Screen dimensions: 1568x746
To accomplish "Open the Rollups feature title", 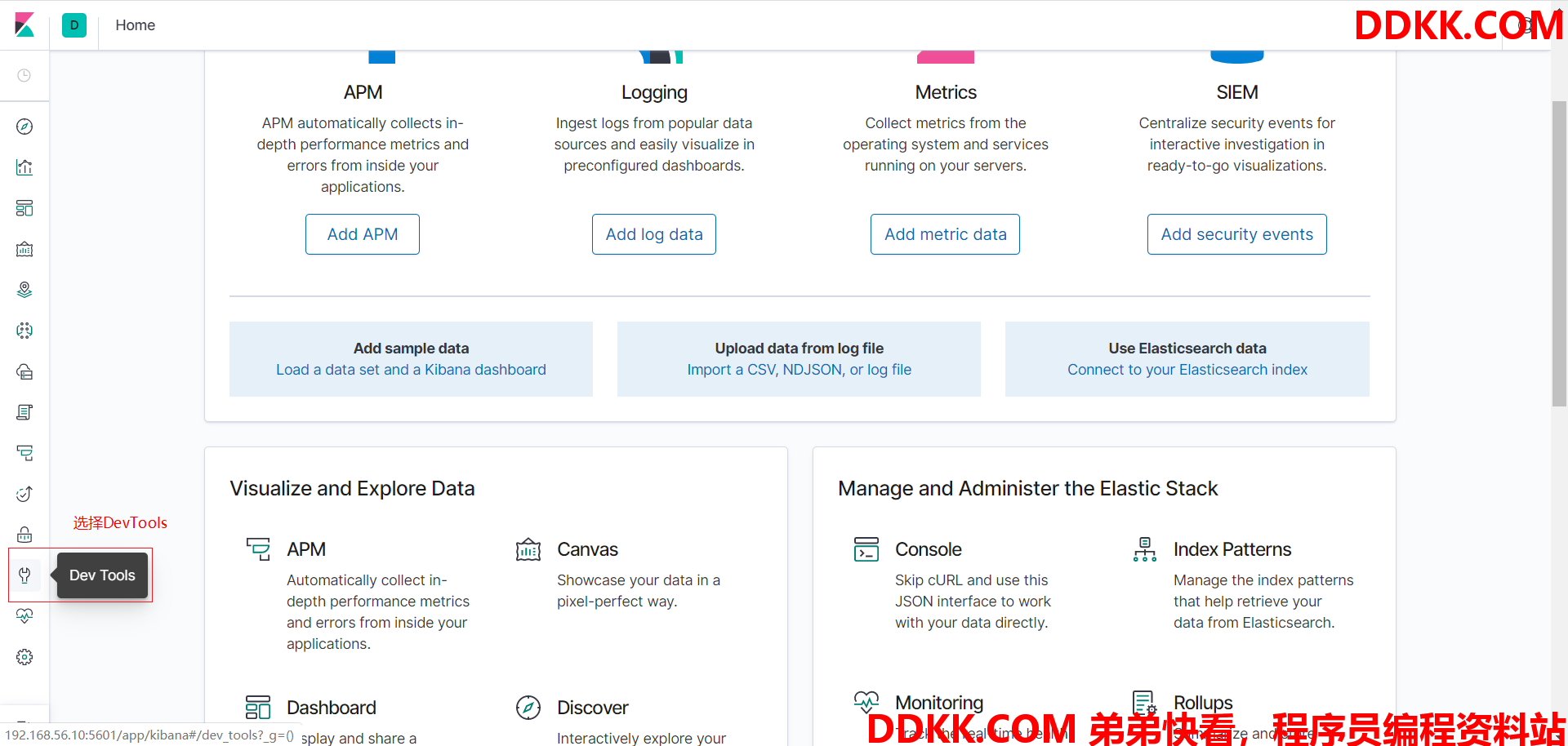I will coord(1203,703).
